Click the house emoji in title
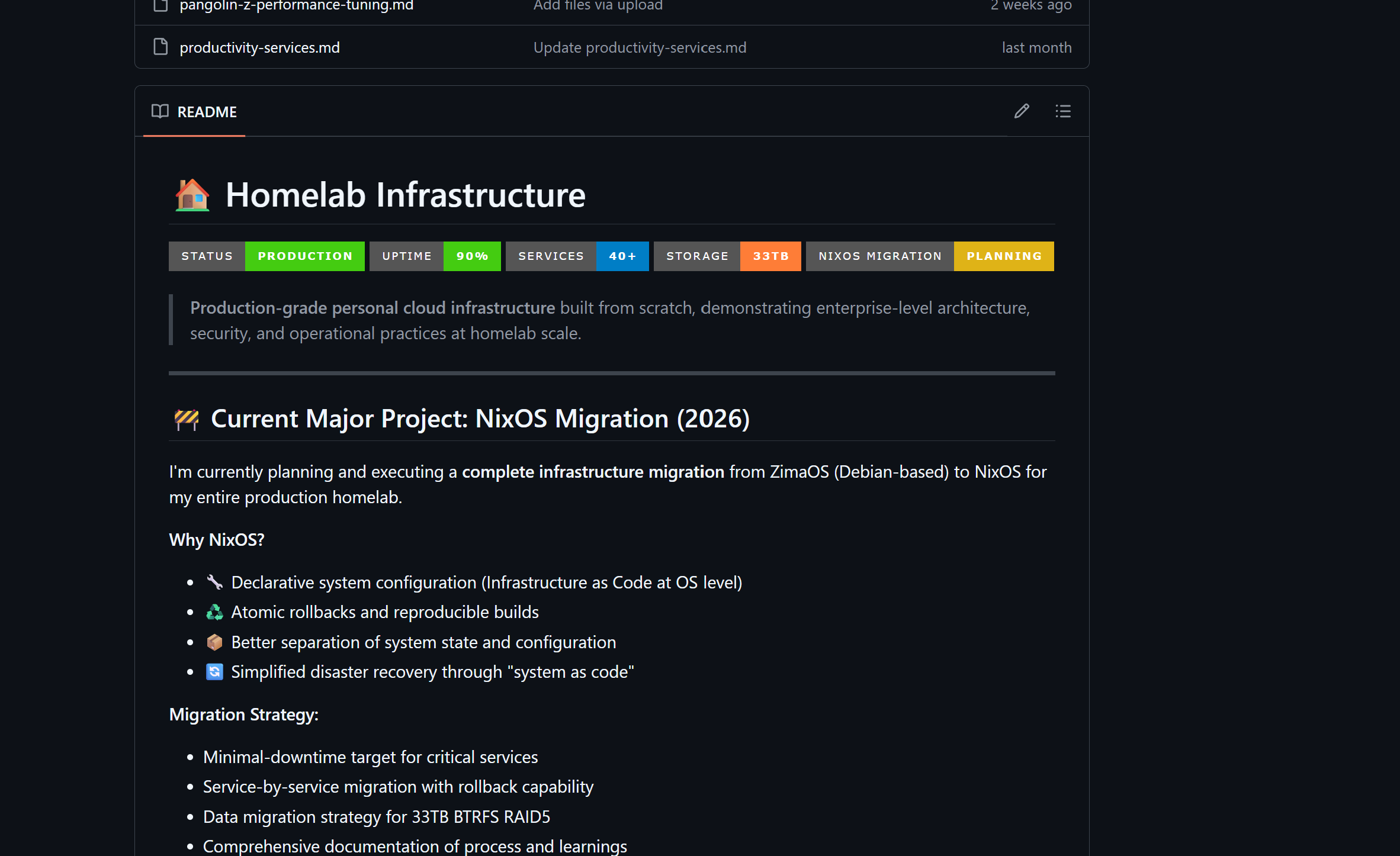Screen dimensions: 1400x856 click(x=192, y=195)
